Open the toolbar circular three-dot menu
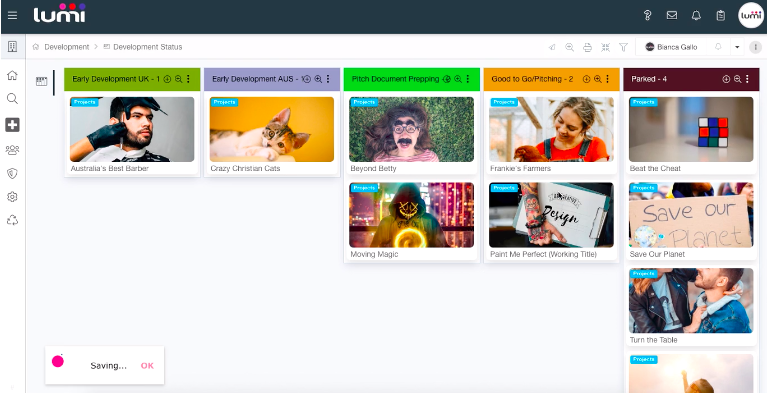768x404 pixels. 755,47
